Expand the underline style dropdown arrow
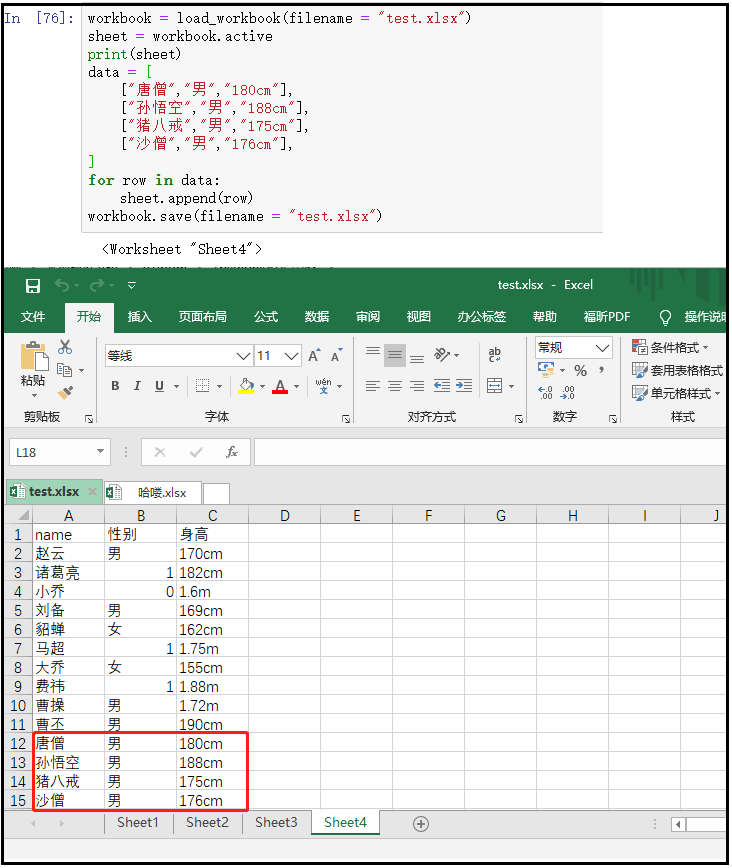This screenshot has width=732, height=868. (177, 386)
